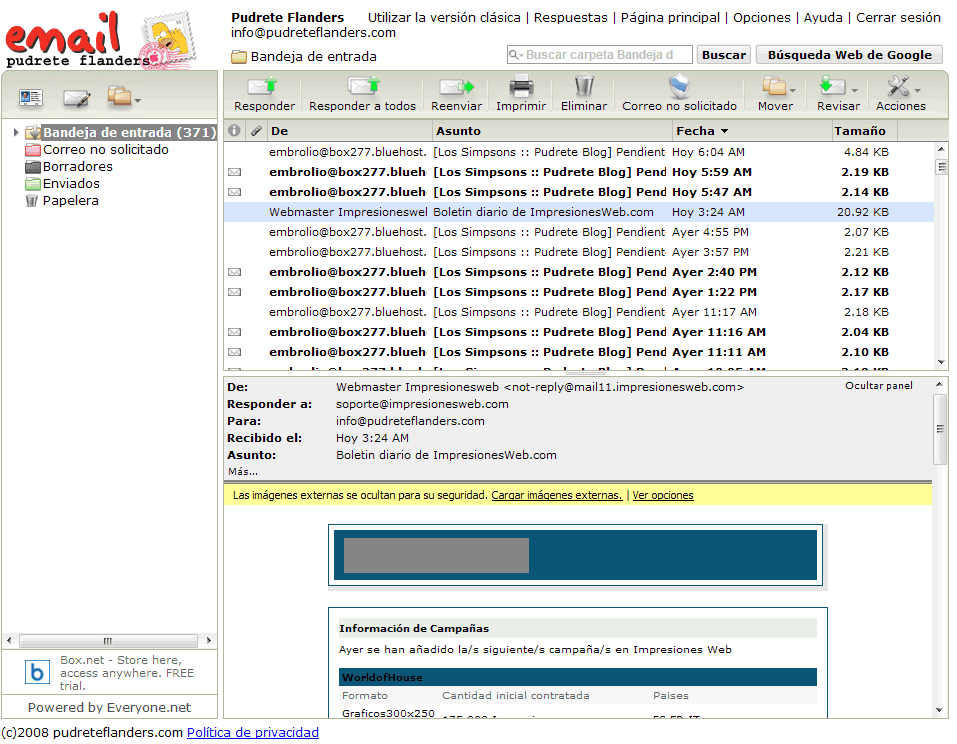Mark as Correo no solicitado shield icon
957x744 pixels.
pos(679,86)
